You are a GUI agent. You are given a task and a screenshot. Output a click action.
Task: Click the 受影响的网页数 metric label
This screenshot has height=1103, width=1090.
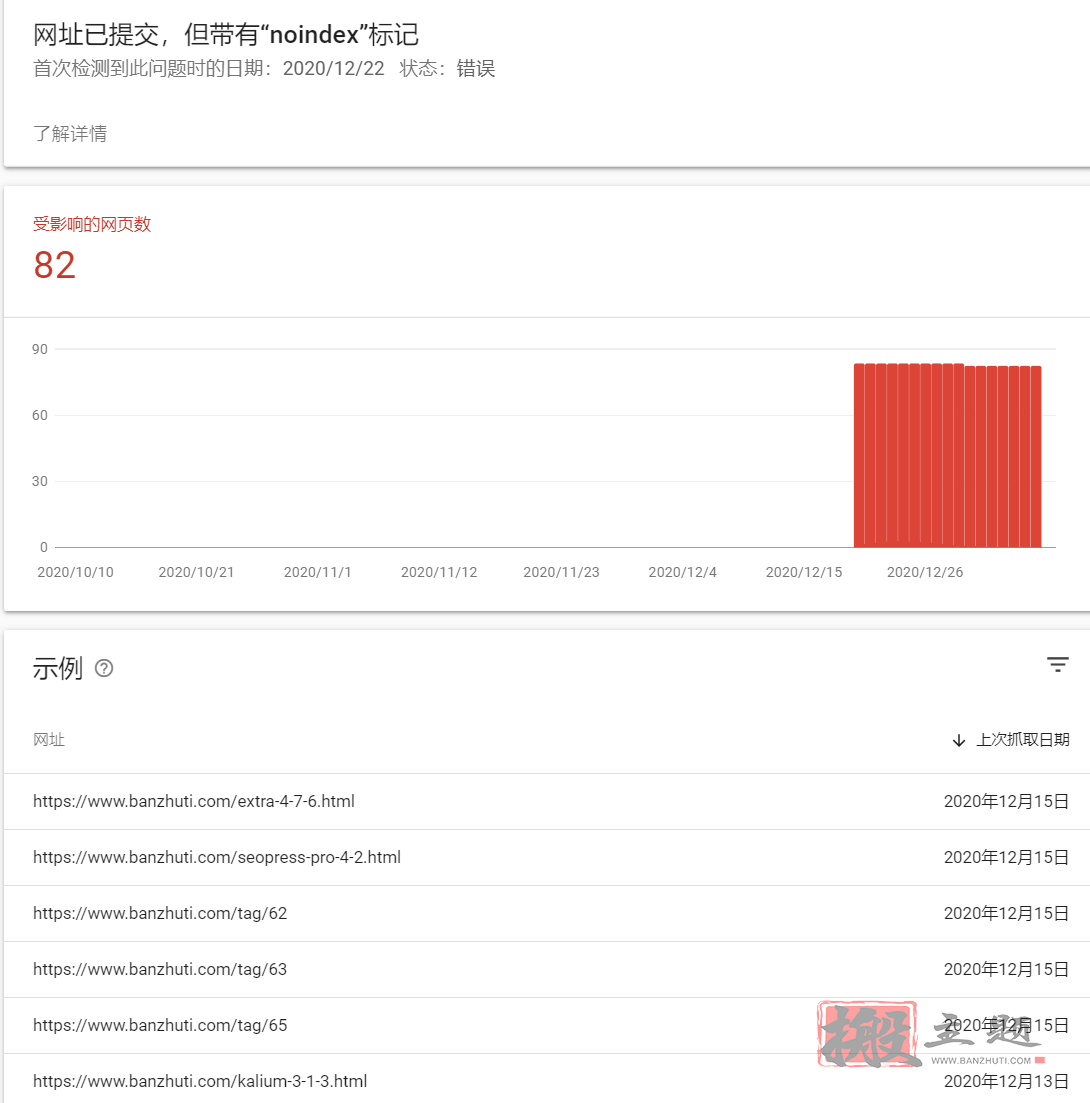pyautogui.click(x=92, y=224)
